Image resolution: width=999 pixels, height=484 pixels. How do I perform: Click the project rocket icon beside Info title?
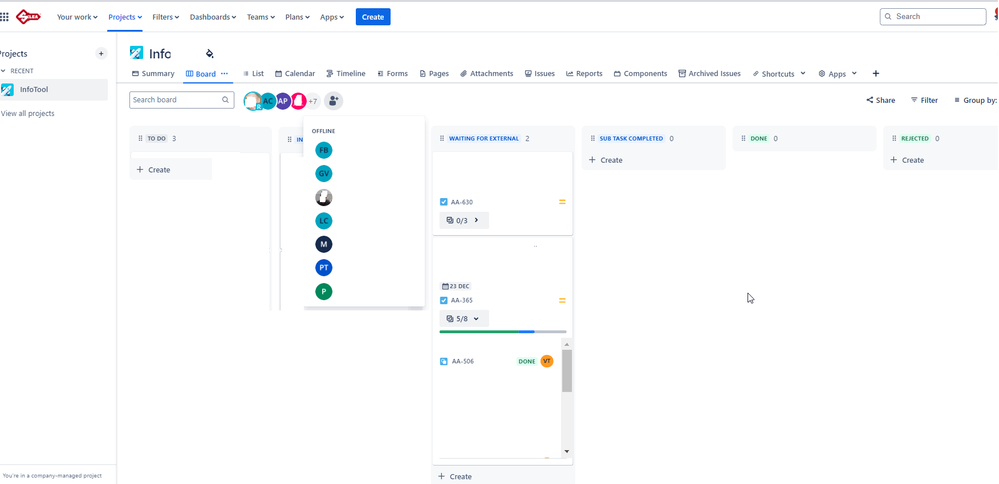pos(136,52)
